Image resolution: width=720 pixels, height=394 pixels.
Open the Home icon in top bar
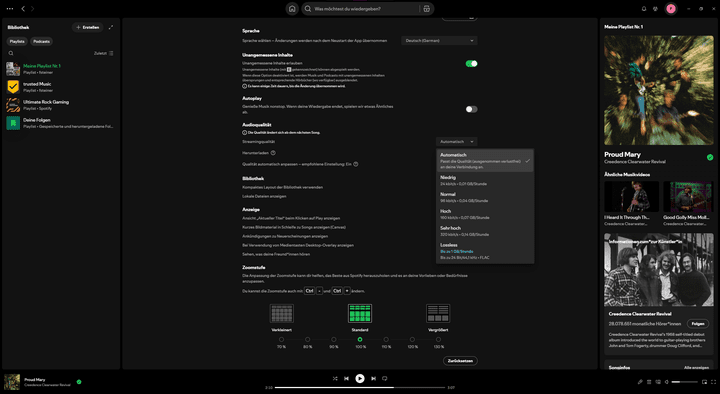pyautogui.click(x=292, y=9)
